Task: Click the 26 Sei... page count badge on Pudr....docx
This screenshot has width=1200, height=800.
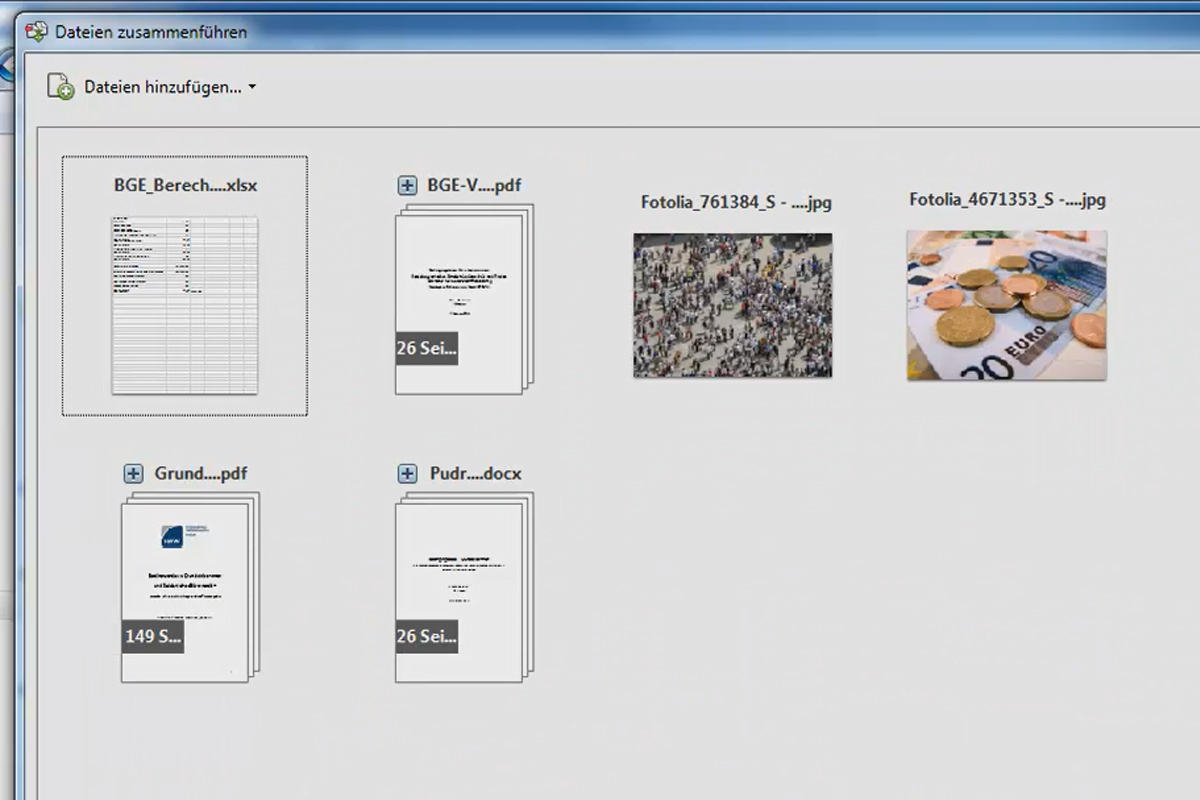Action: (426, 636)
